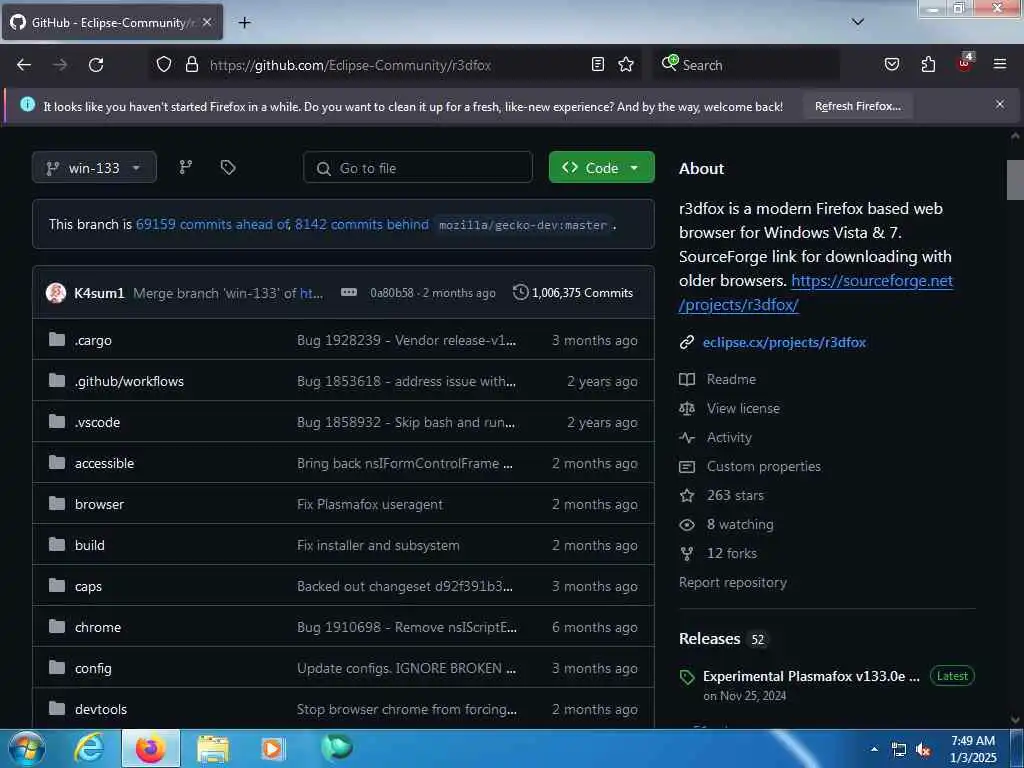Open the .cargo folder

pos(93,340)
